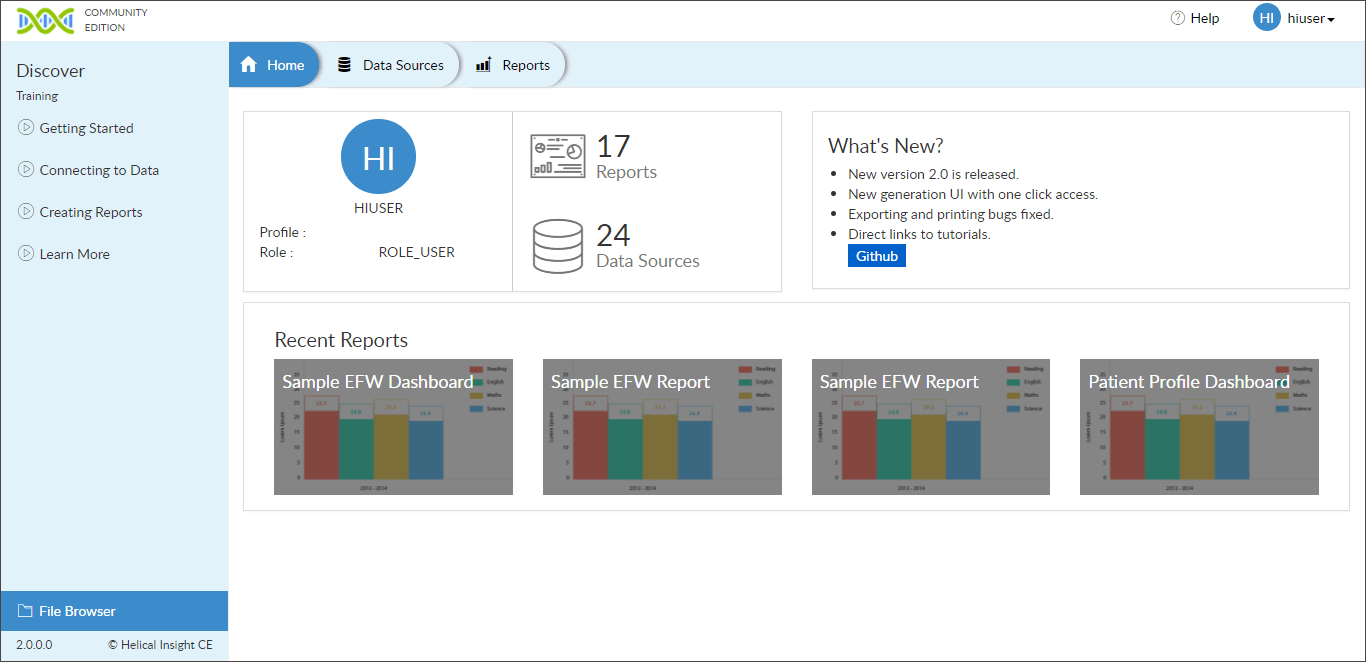Screen dimensions: 1366x662
Task: Click the home icon on the Home tab
Action: (248, 64)
